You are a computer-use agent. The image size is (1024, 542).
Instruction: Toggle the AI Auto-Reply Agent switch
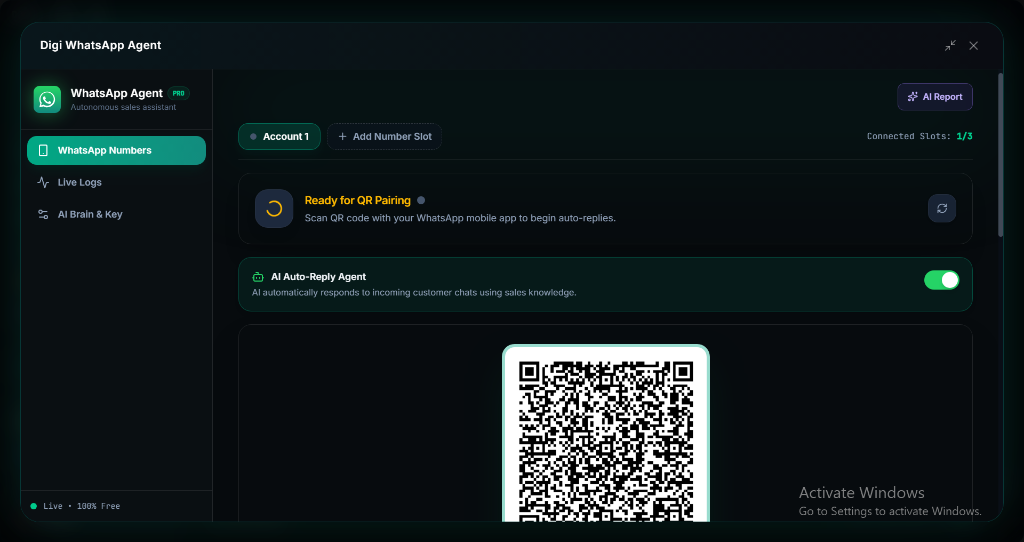(942, 280)
